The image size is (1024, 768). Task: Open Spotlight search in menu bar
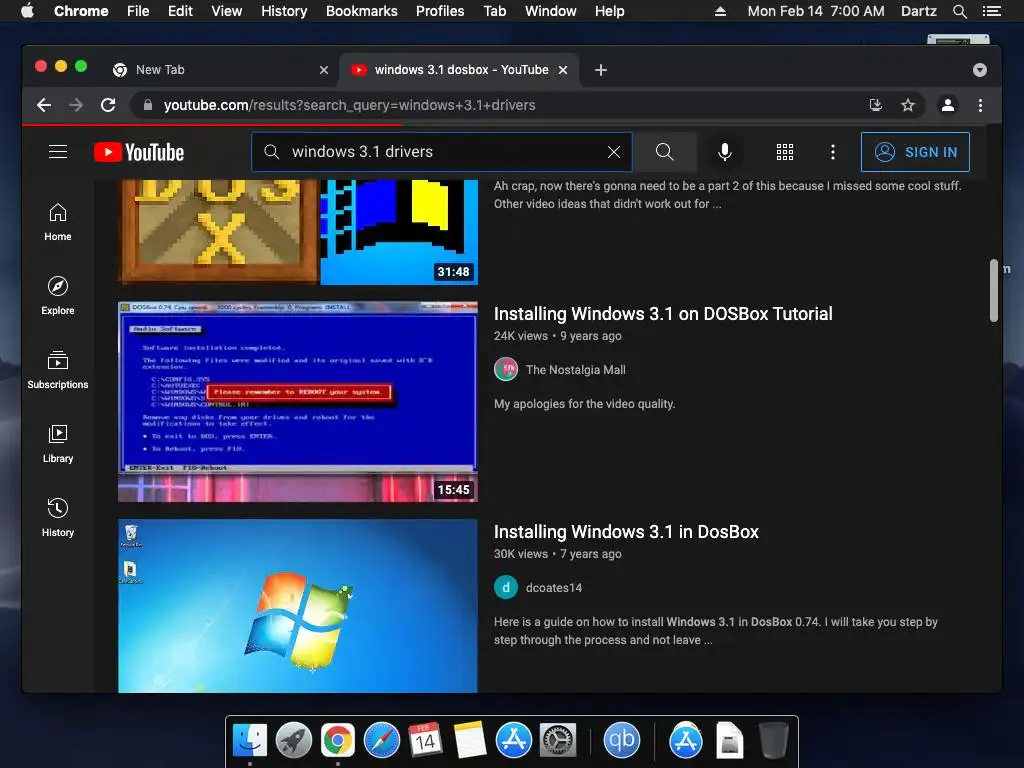pyautogui.click(x=960, y=11)
